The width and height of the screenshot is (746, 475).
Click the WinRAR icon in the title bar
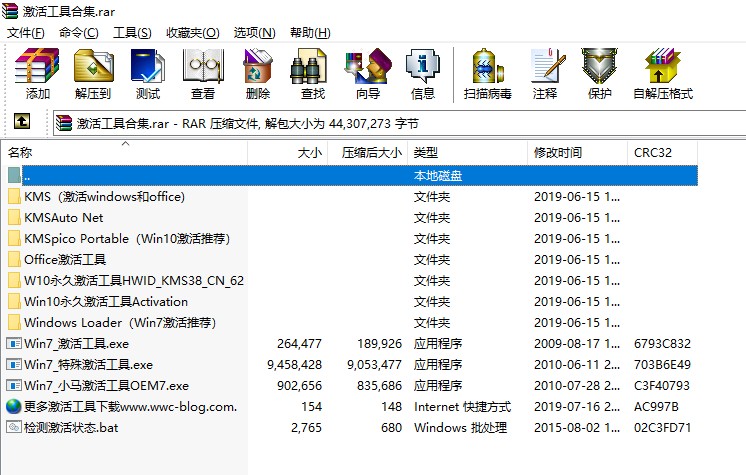pyautogui.click(x=10, y=10)
